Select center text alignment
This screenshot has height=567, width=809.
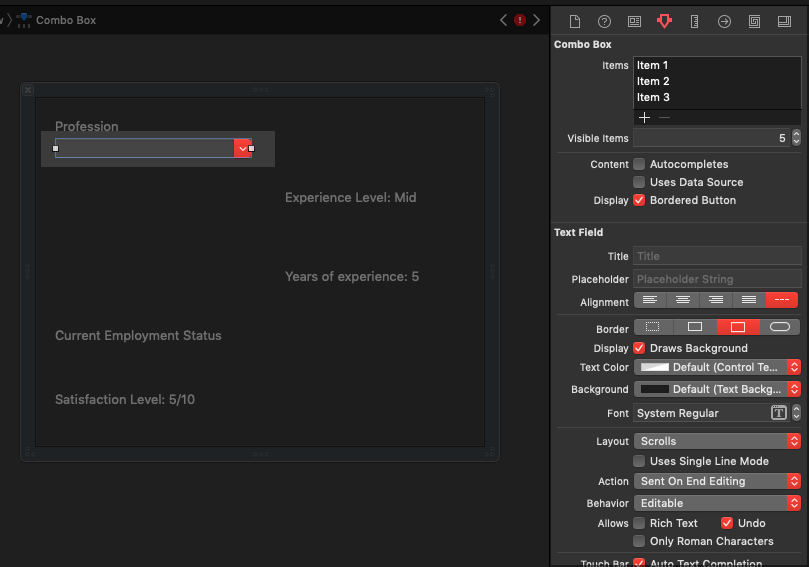tap(683, 300)
